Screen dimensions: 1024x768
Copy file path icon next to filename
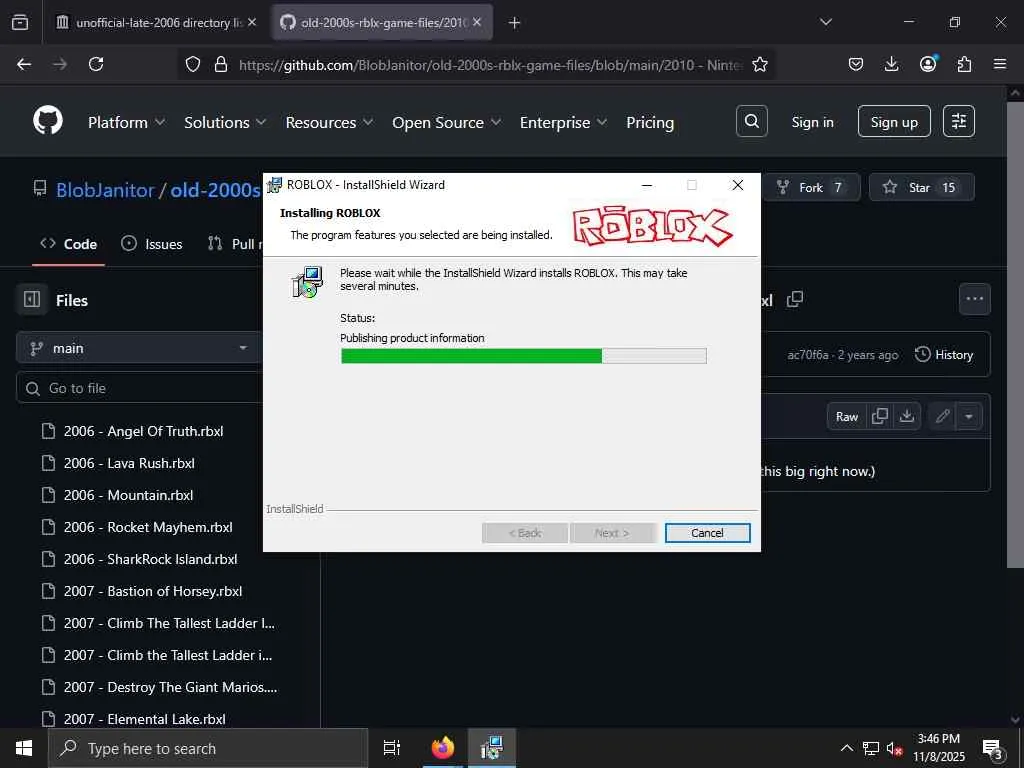[795, 300]
